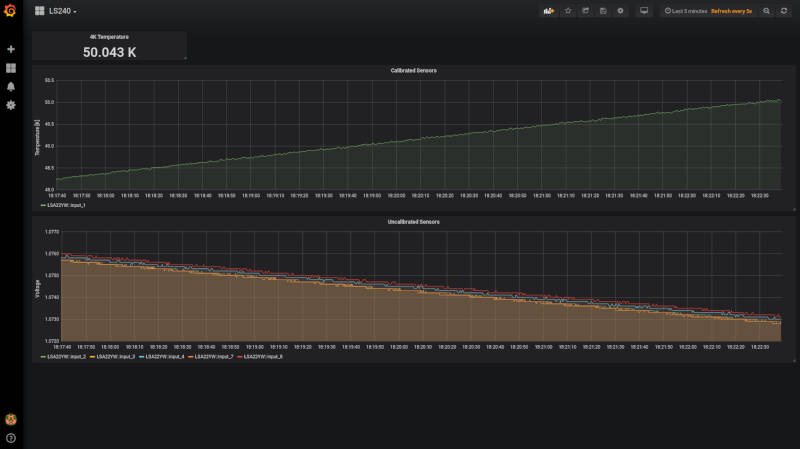Click the Refresh every 5s label

[731, 11]
